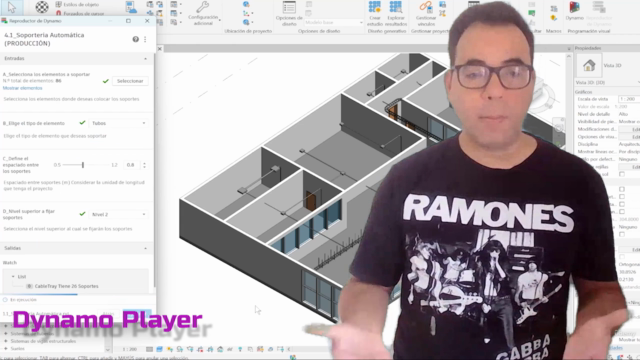Viewport: 640px width, 360px height.
Task: Open Escala de vista 1 : 200 dropdown
Action: click(x=629, y=99)
